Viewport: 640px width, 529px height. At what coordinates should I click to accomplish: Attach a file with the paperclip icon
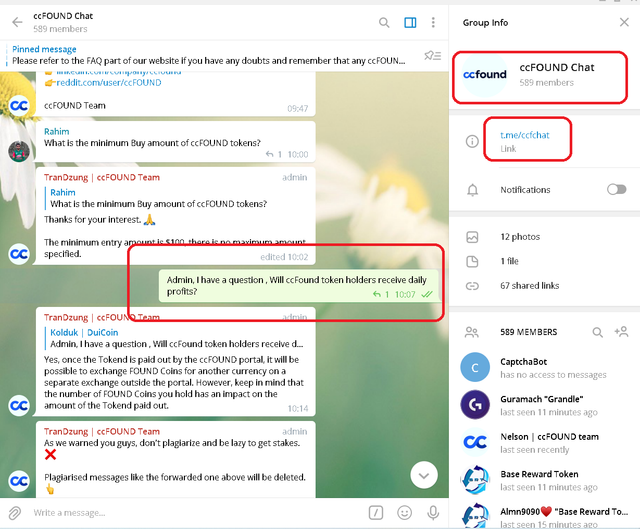pos(15,513)
